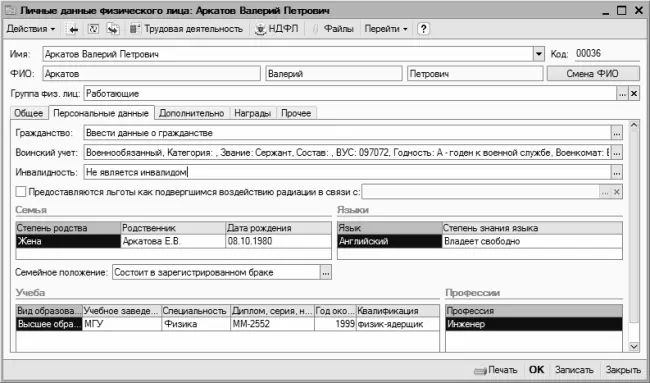This screenshot has width=650, height=383.
Task: Select Английский in languages table
Action: [390, 241]
